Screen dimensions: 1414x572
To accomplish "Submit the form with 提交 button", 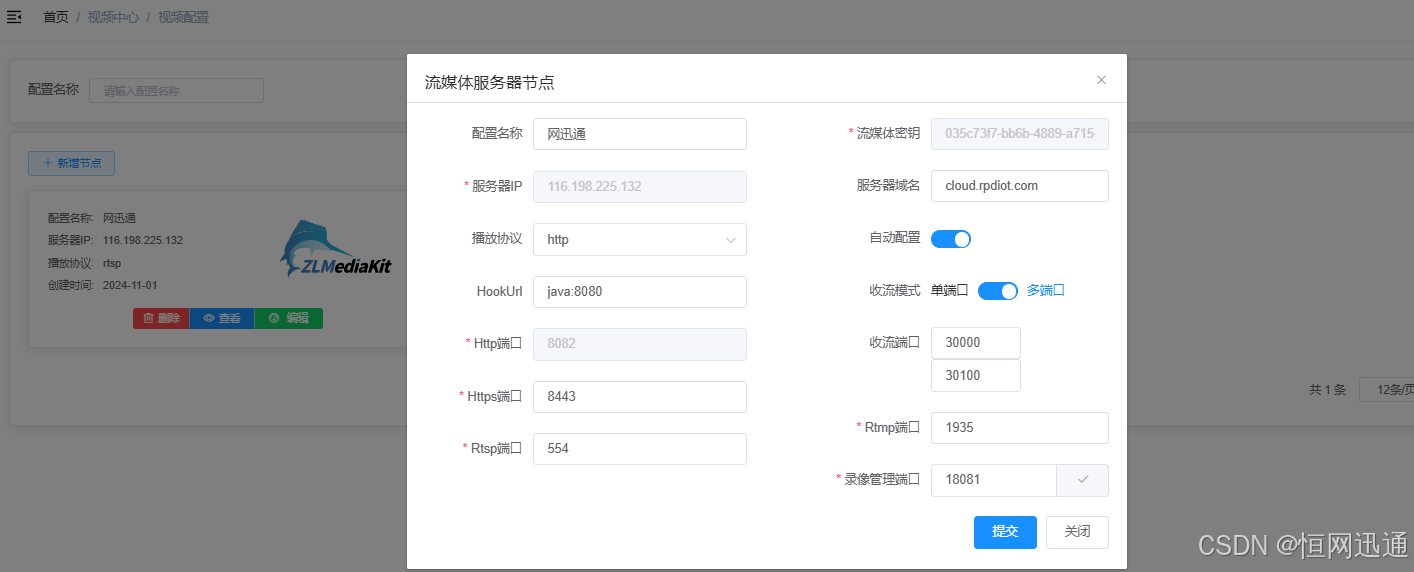I will [x=1005, y=532].
